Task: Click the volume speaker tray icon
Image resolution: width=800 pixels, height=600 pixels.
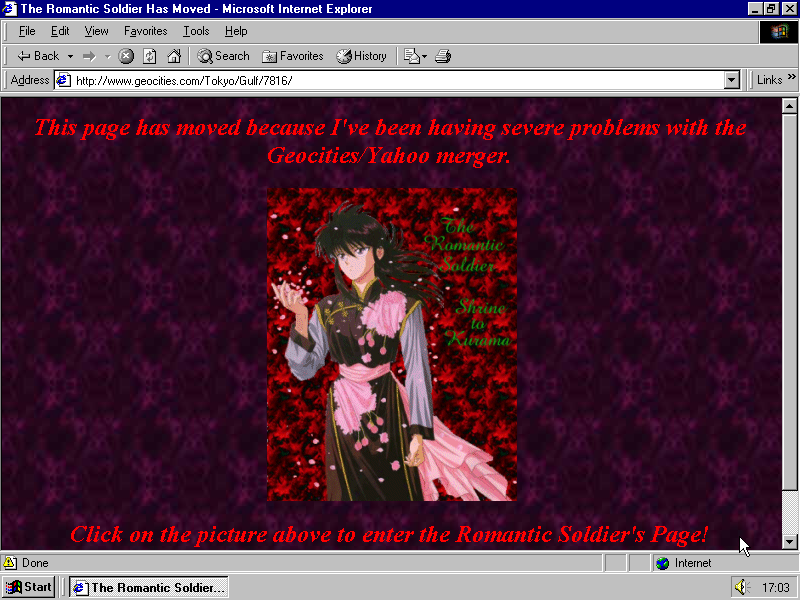Action: (x=741, y=587)
